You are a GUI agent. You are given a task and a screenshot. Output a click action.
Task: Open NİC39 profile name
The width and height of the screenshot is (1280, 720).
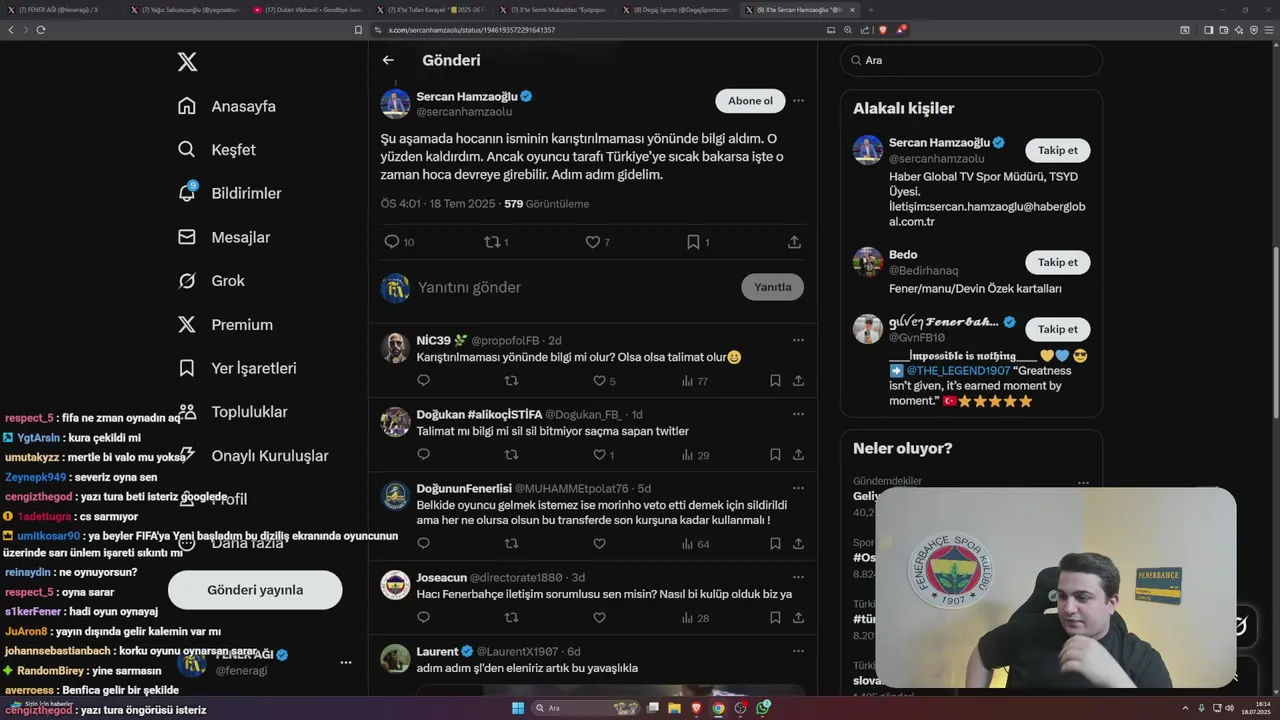pos(434,341)
